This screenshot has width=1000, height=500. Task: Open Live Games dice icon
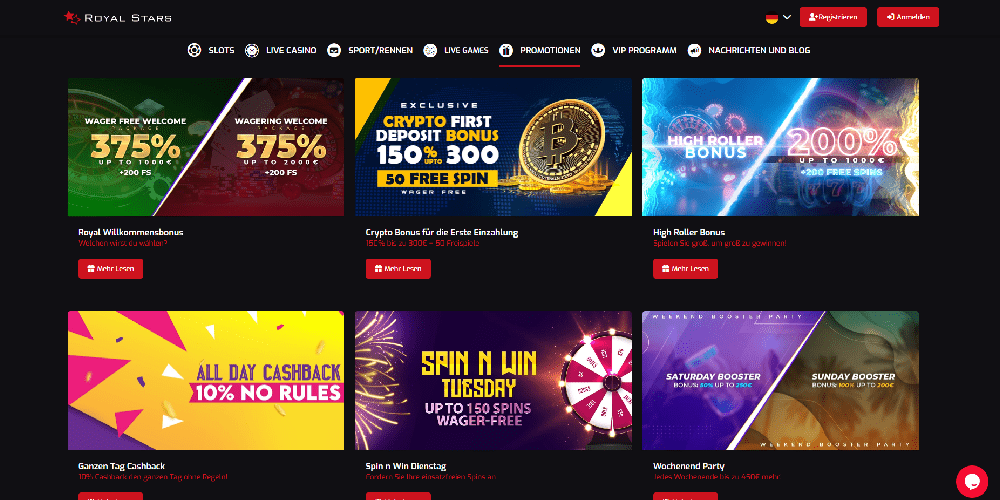point(430,50)
